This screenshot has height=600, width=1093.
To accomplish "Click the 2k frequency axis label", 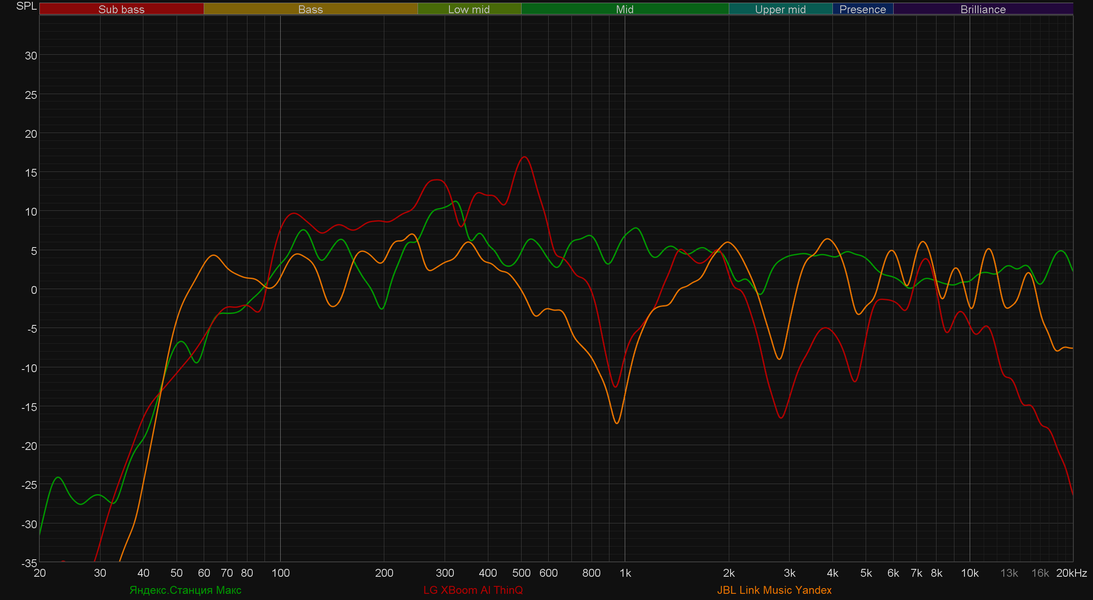I will tap(729, 573).
